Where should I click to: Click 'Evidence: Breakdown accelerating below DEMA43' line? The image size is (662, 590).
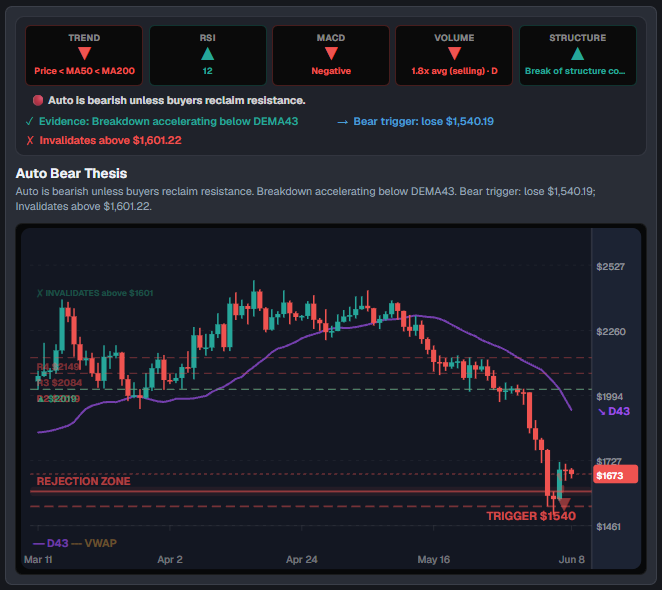[x=168, y=122]
